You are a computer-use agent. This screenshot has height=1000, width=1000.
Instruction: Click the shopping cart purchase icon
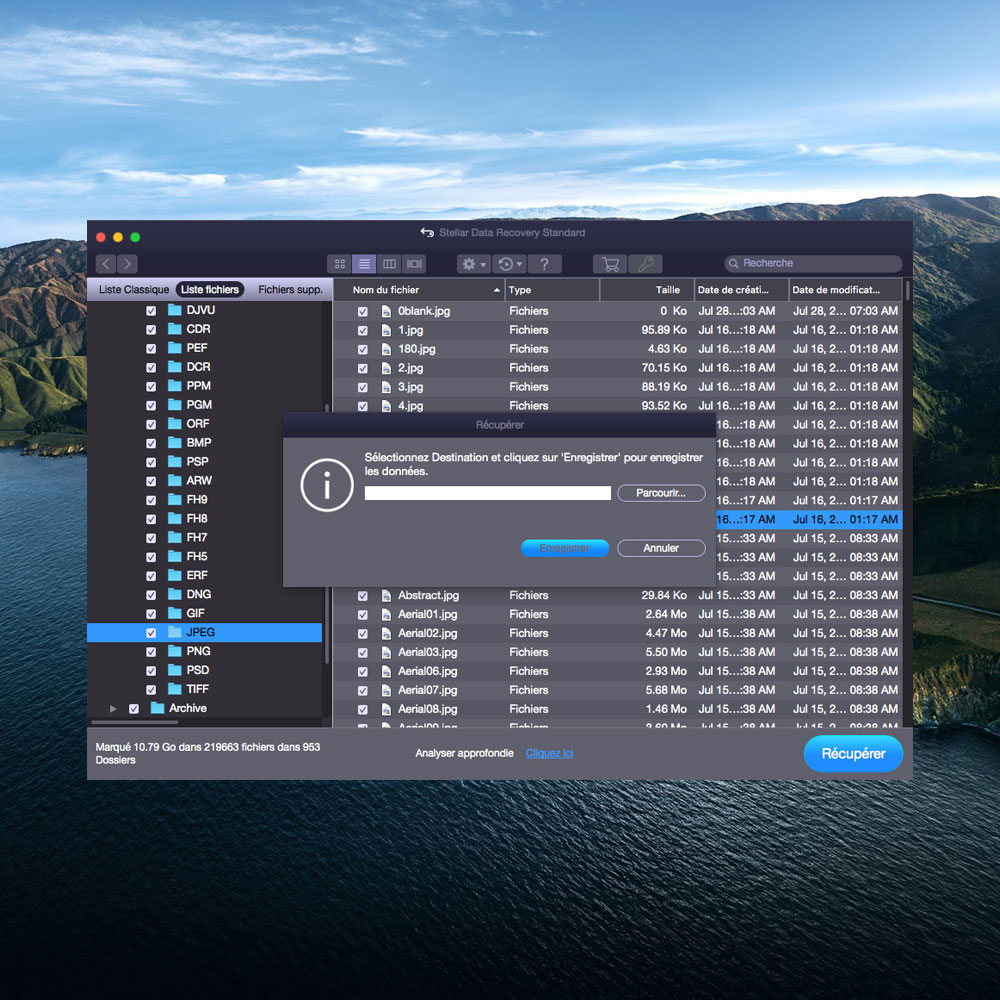point(610,264)
